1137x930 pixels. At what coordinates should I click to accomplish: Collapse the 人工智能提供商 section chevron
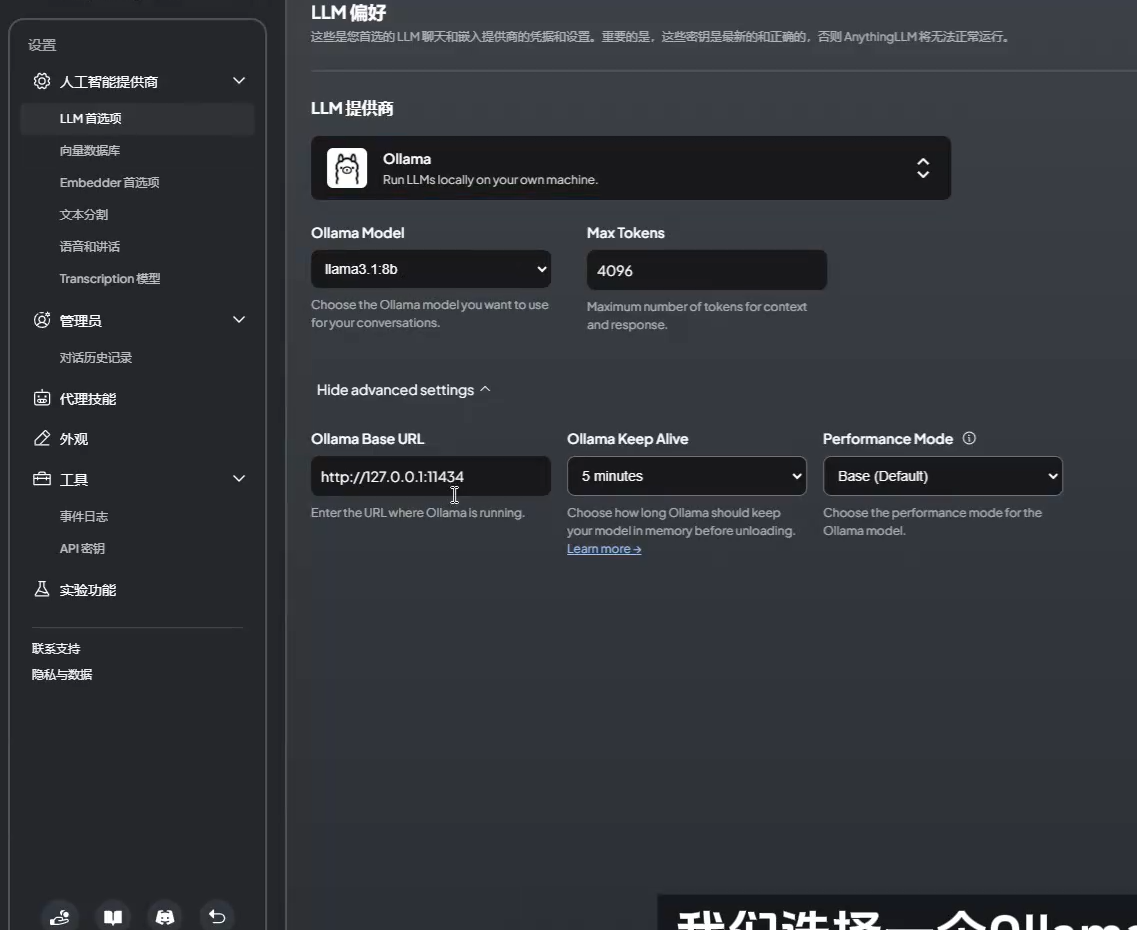(x=239, y=80)
